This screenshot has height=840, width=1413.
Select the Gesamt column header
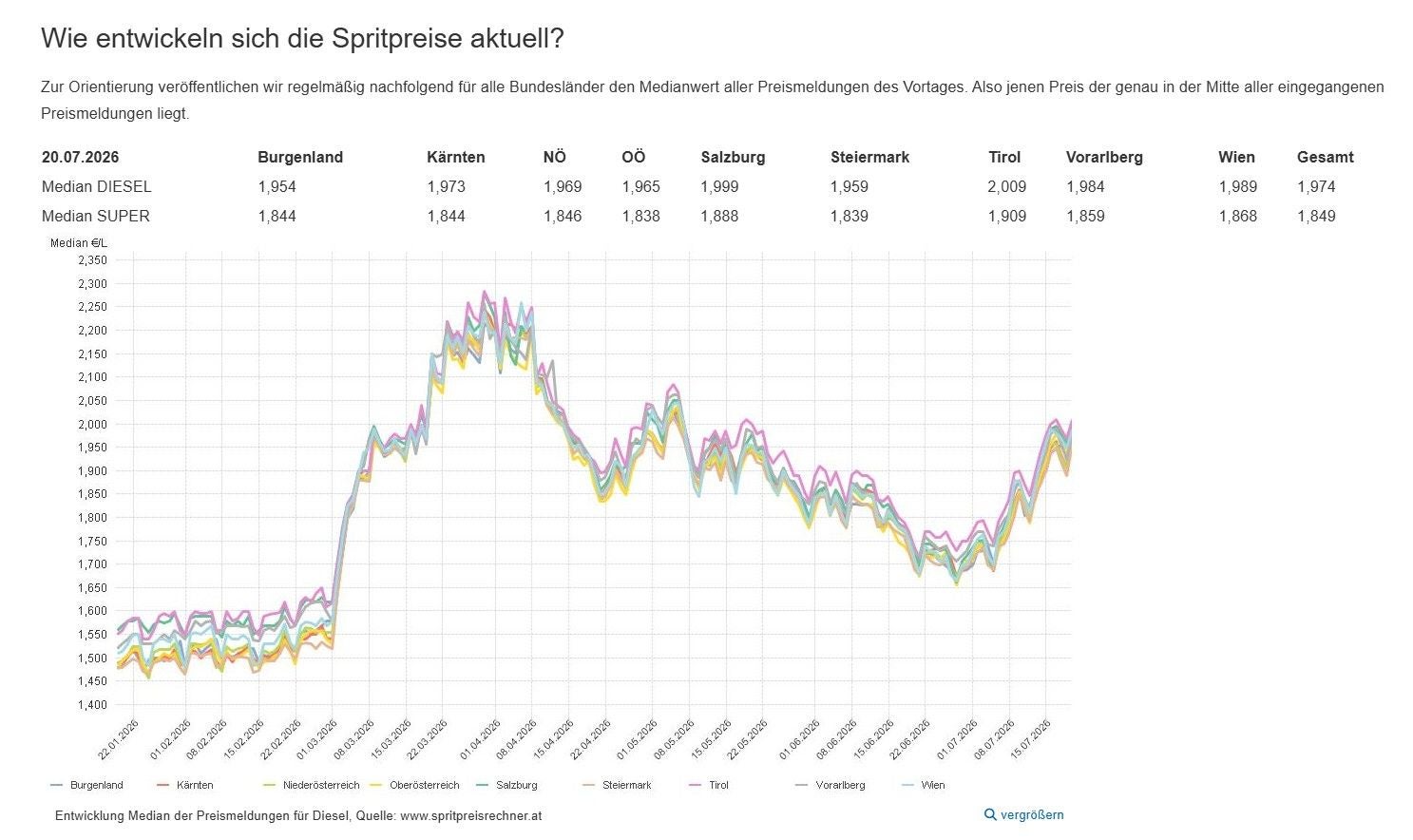click(x=1325, y=157)
